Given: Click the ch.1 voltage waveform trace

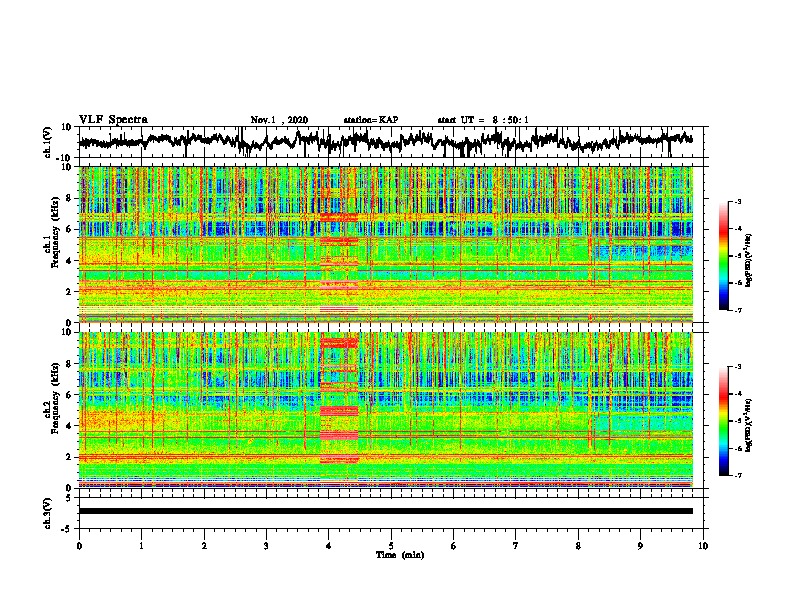Looking at the screenshot, I should (x=385, y=141).
